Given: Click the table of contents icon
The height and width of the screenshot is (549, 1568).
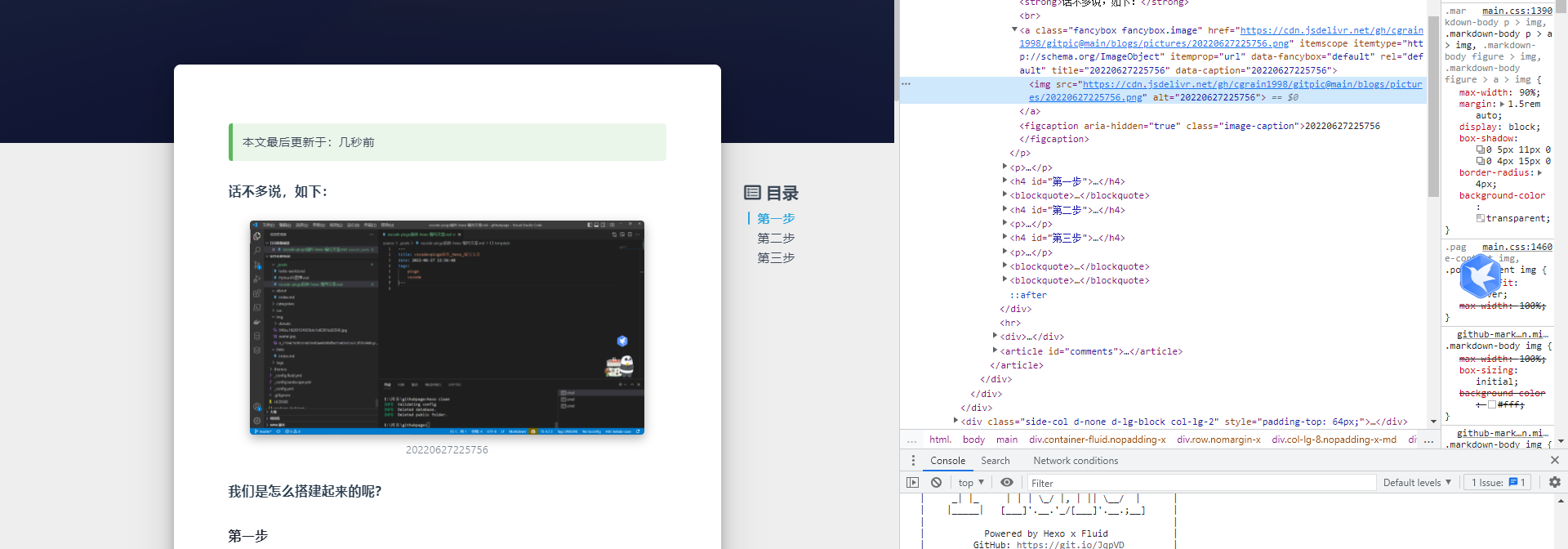Looking at the screenshot, I should coord(752,193).
